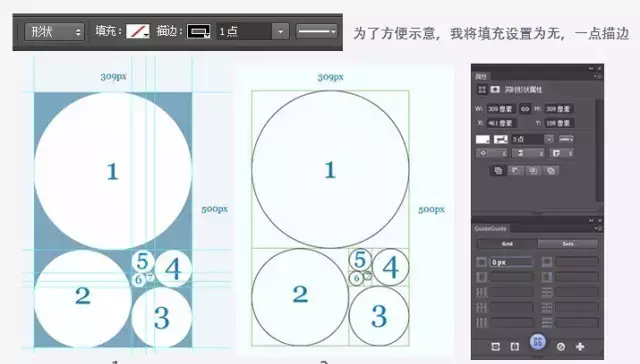640x364 pixels.
Task: Click the X position field showing 461
Action: click(501, 123)
